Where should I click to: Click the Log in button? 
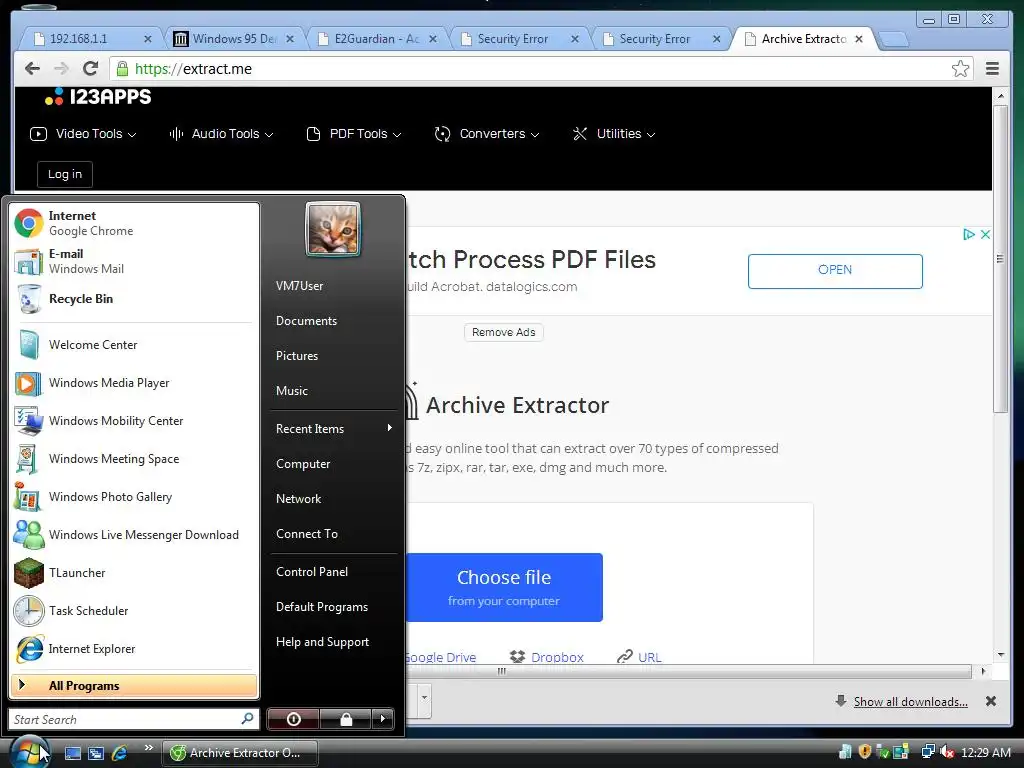65,174
